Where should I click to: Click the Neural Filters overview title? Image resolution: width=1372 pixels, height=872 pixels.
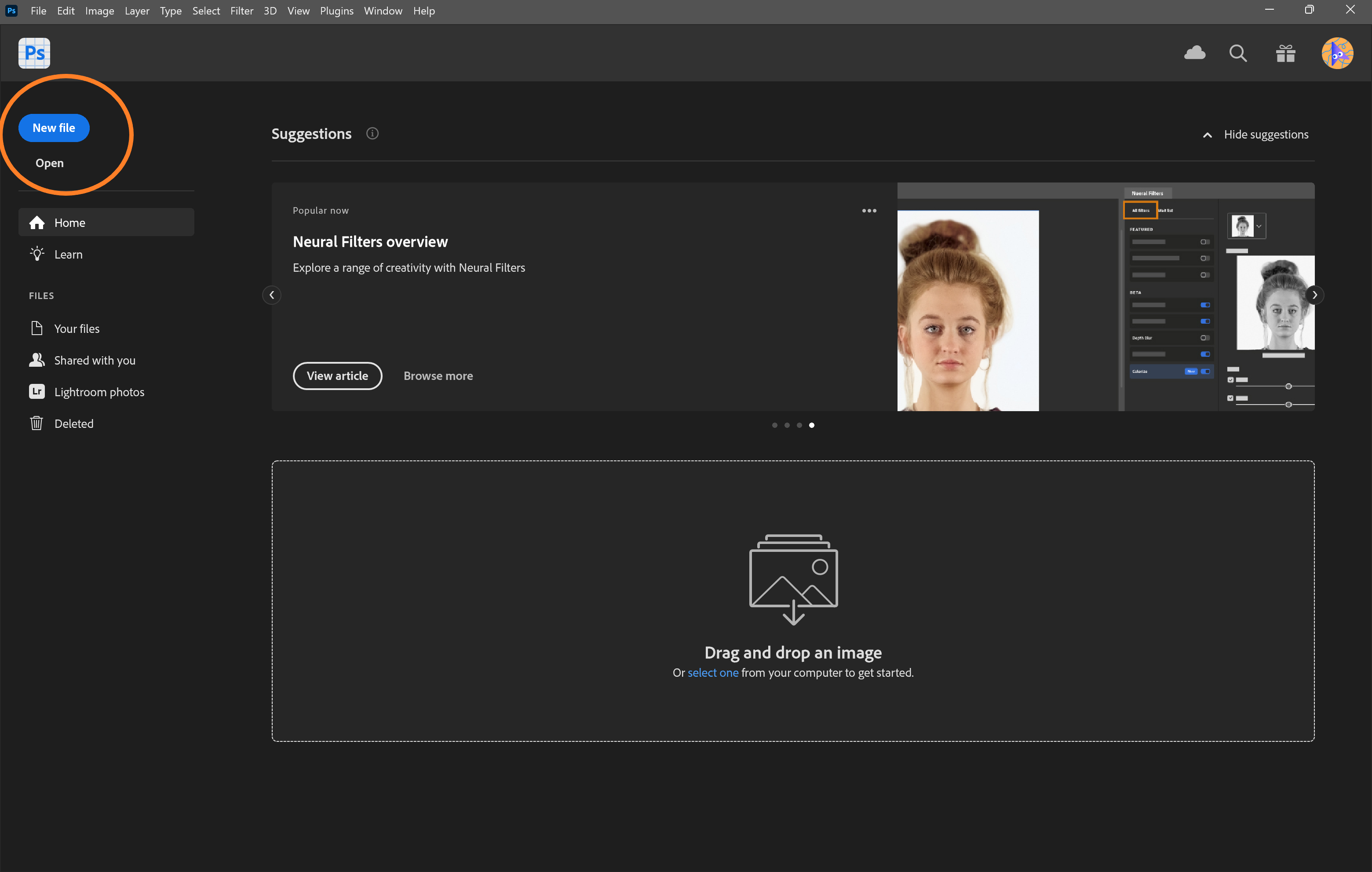pyautogui.click(x=370, y=242)
